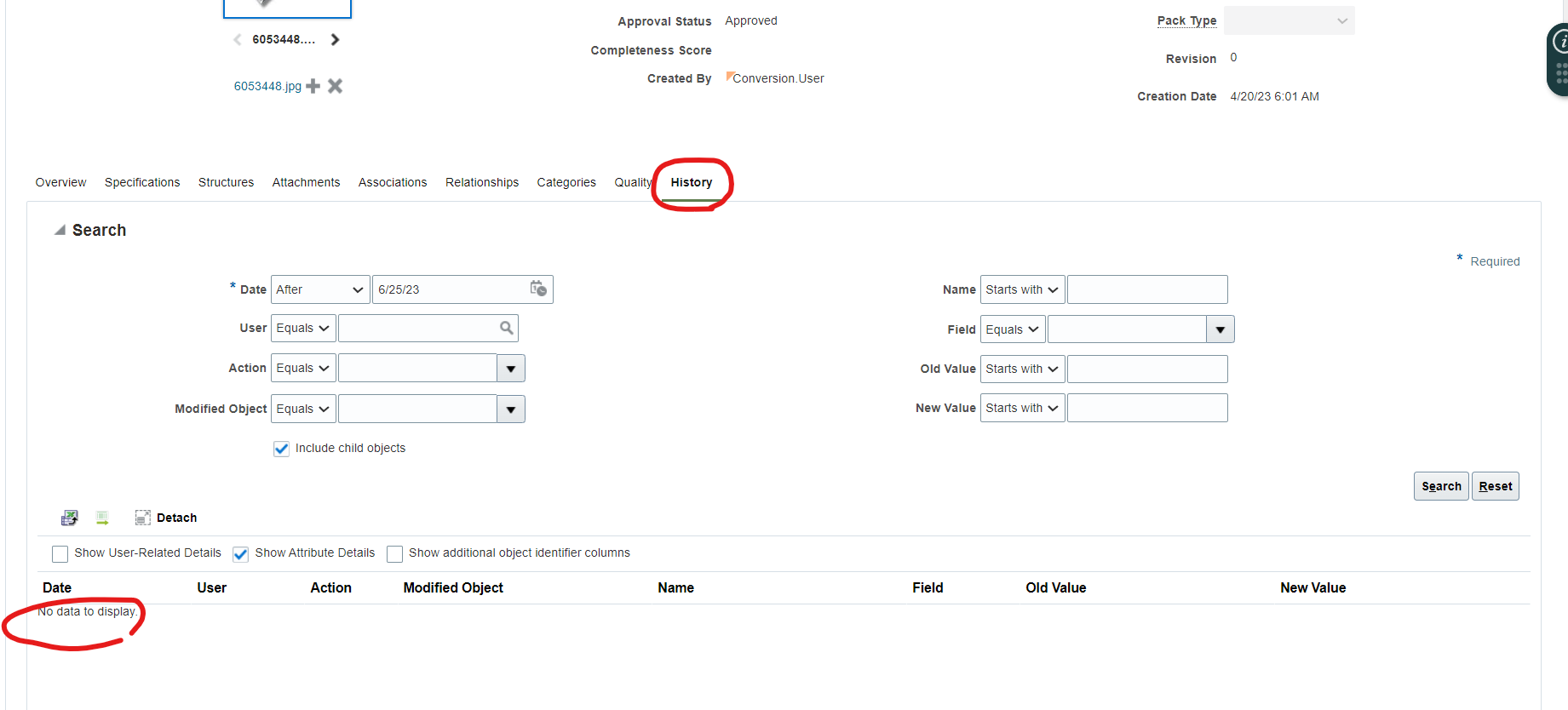The image size is (1568, 710).
Task: Click the Old Value input field
Action: point(1147,369)
